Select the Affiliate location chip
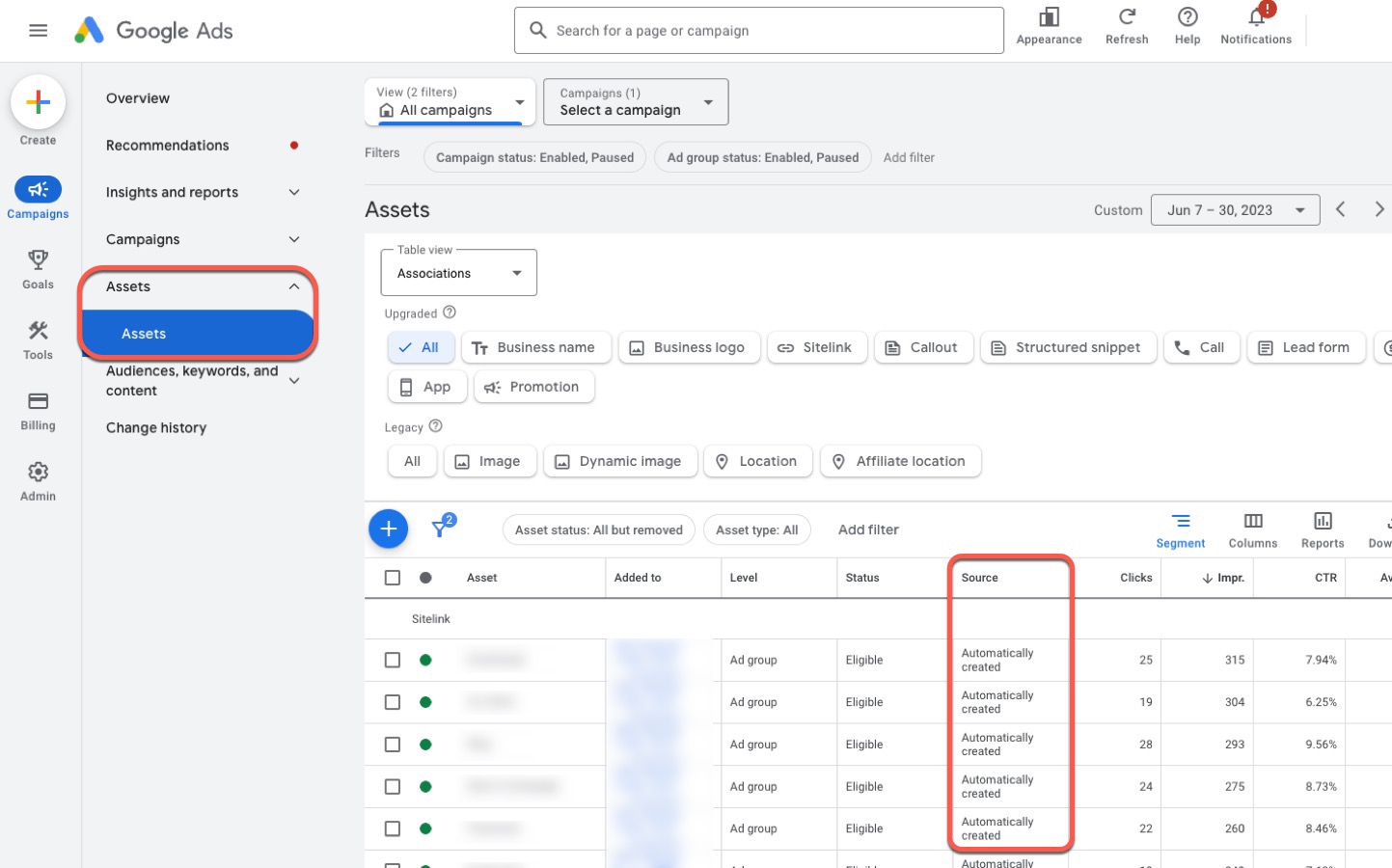 (x=900, y=461)
